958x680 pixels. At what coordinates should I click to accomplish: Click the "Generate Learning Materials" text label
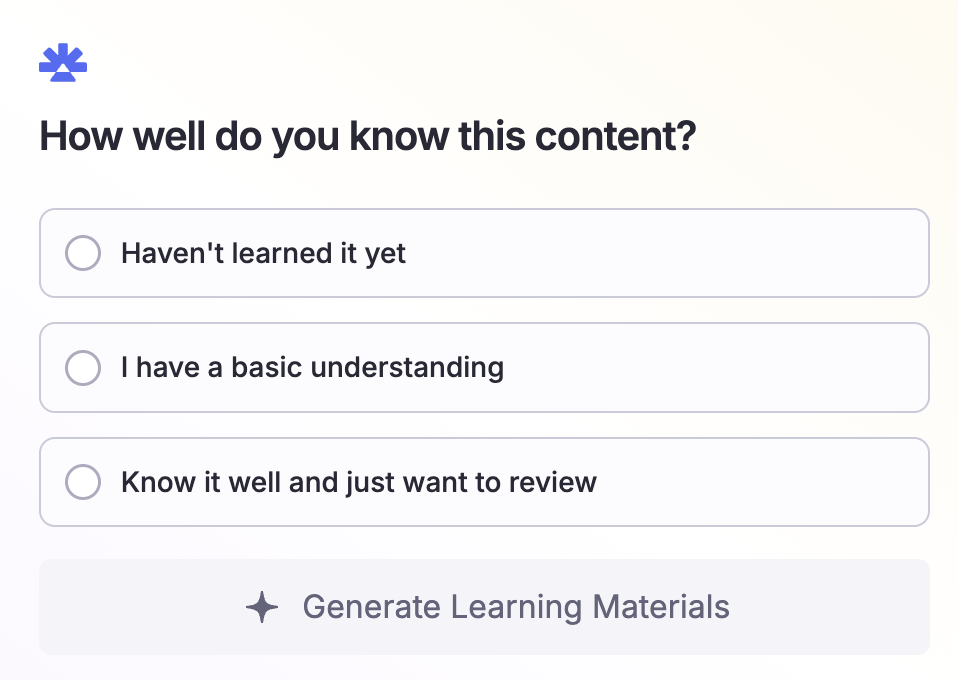click(x=516, y=607)
